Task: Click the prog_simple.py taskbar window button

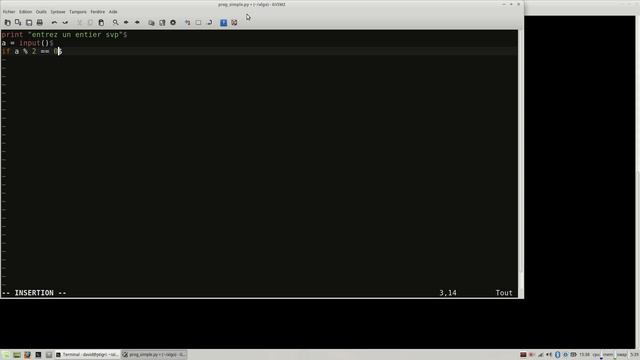Action: tap(154, 355)
